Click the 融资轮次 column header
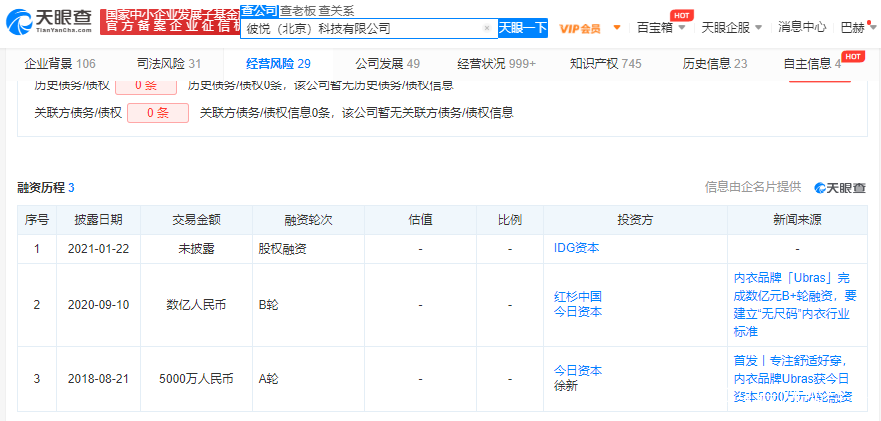Image resolution: width=881 pixels, height=421 pixels. click(x=308, y=220)
